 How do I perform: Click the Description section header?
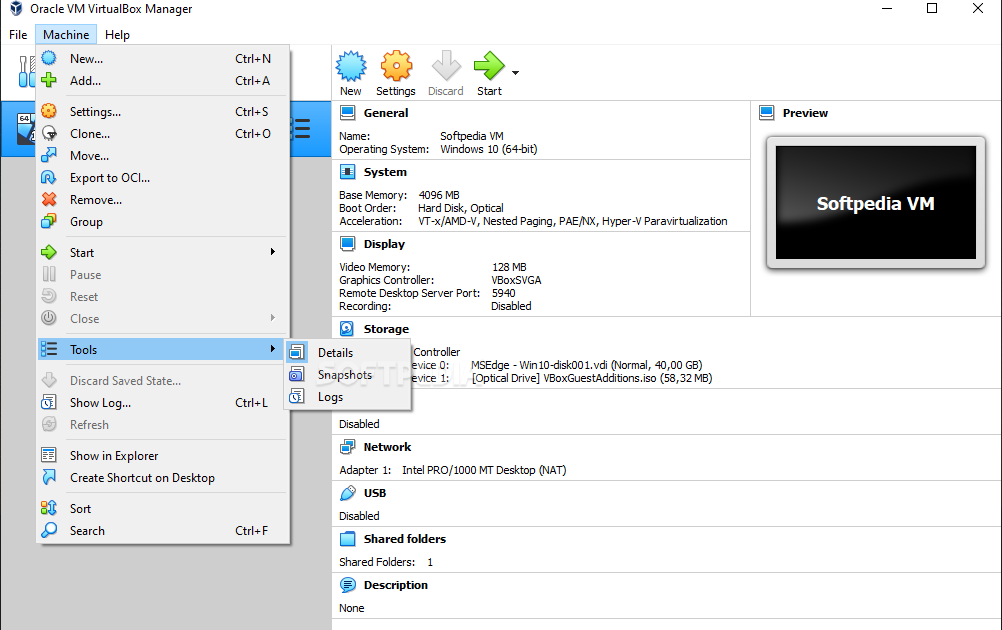coord(396,585)
